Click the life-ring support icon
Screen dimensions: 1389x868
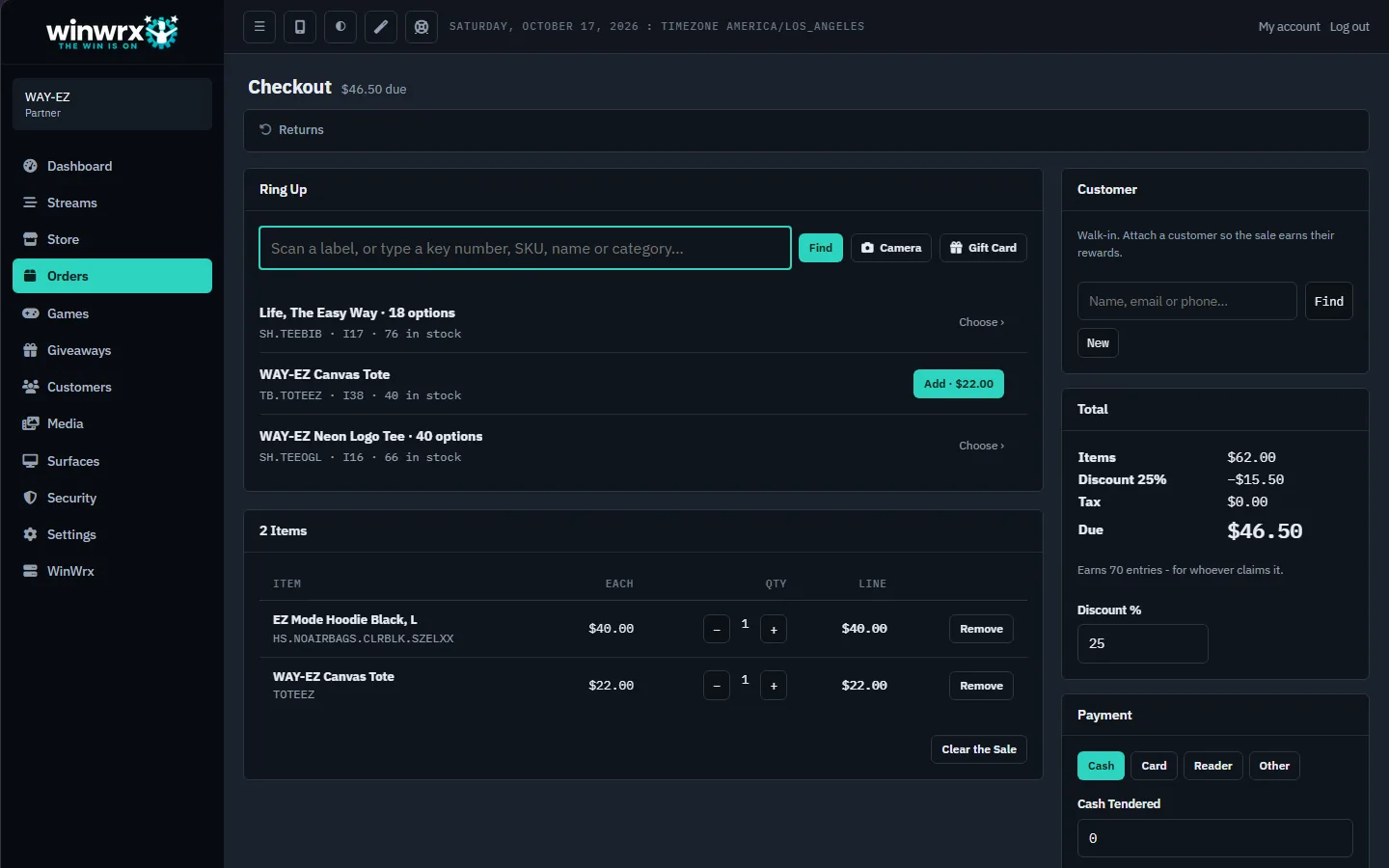[422, 27]
